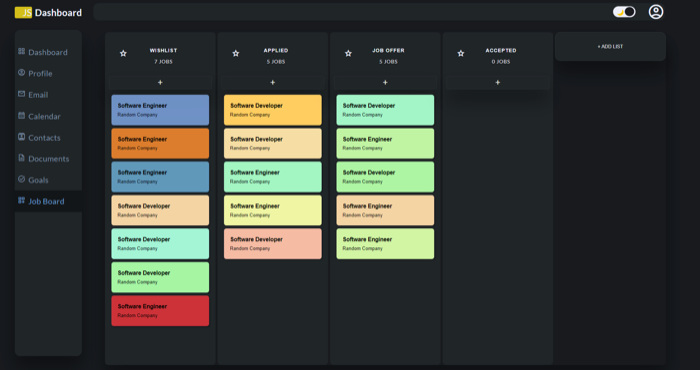Star the Wishlist list
Image resolution: width=700 pixels, height=370 pixels.
point(123,54)
